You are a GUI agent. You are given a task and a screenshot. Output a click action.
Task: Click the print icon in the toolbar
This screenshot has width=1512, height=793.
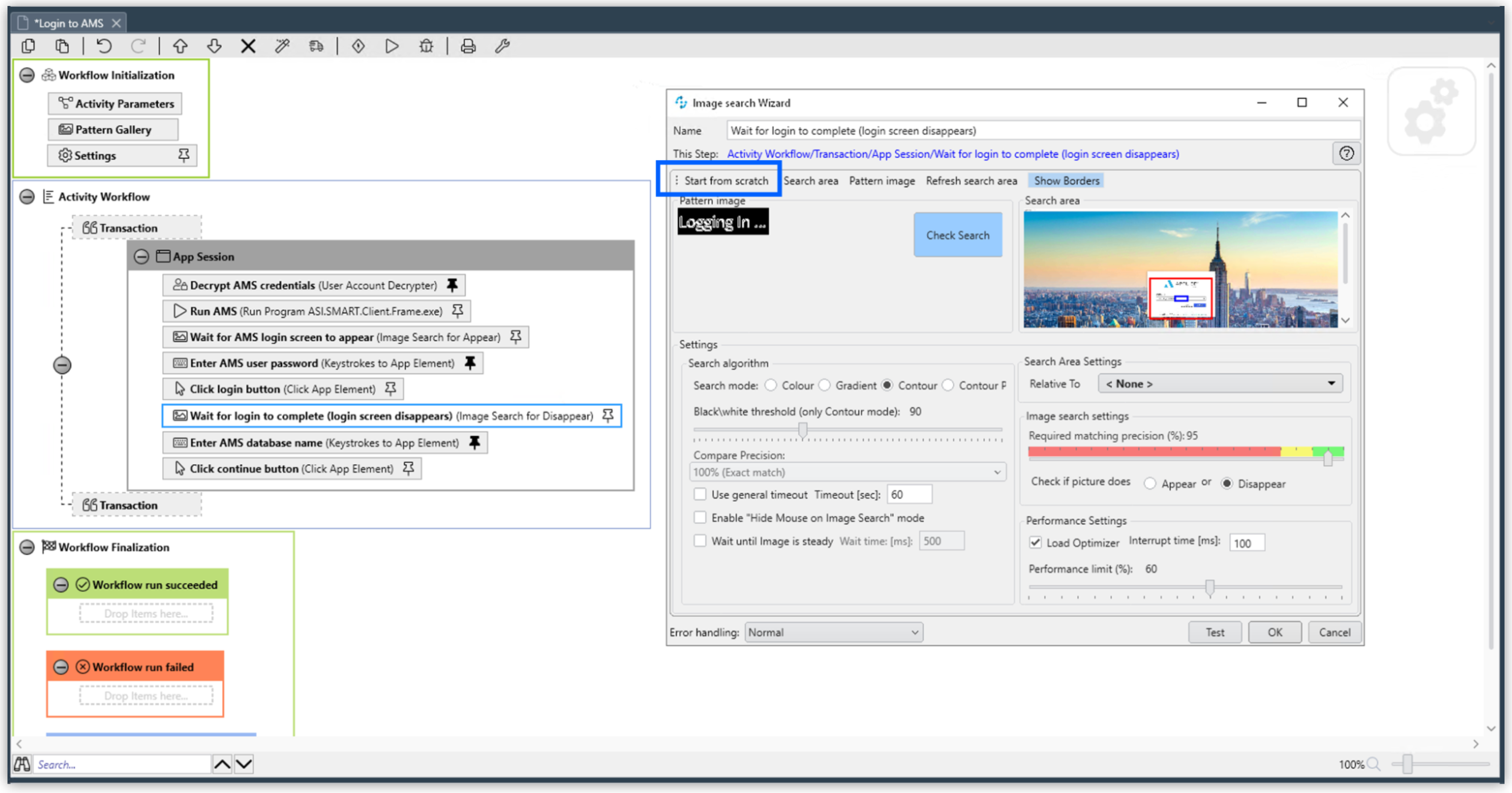pos(468,46)
